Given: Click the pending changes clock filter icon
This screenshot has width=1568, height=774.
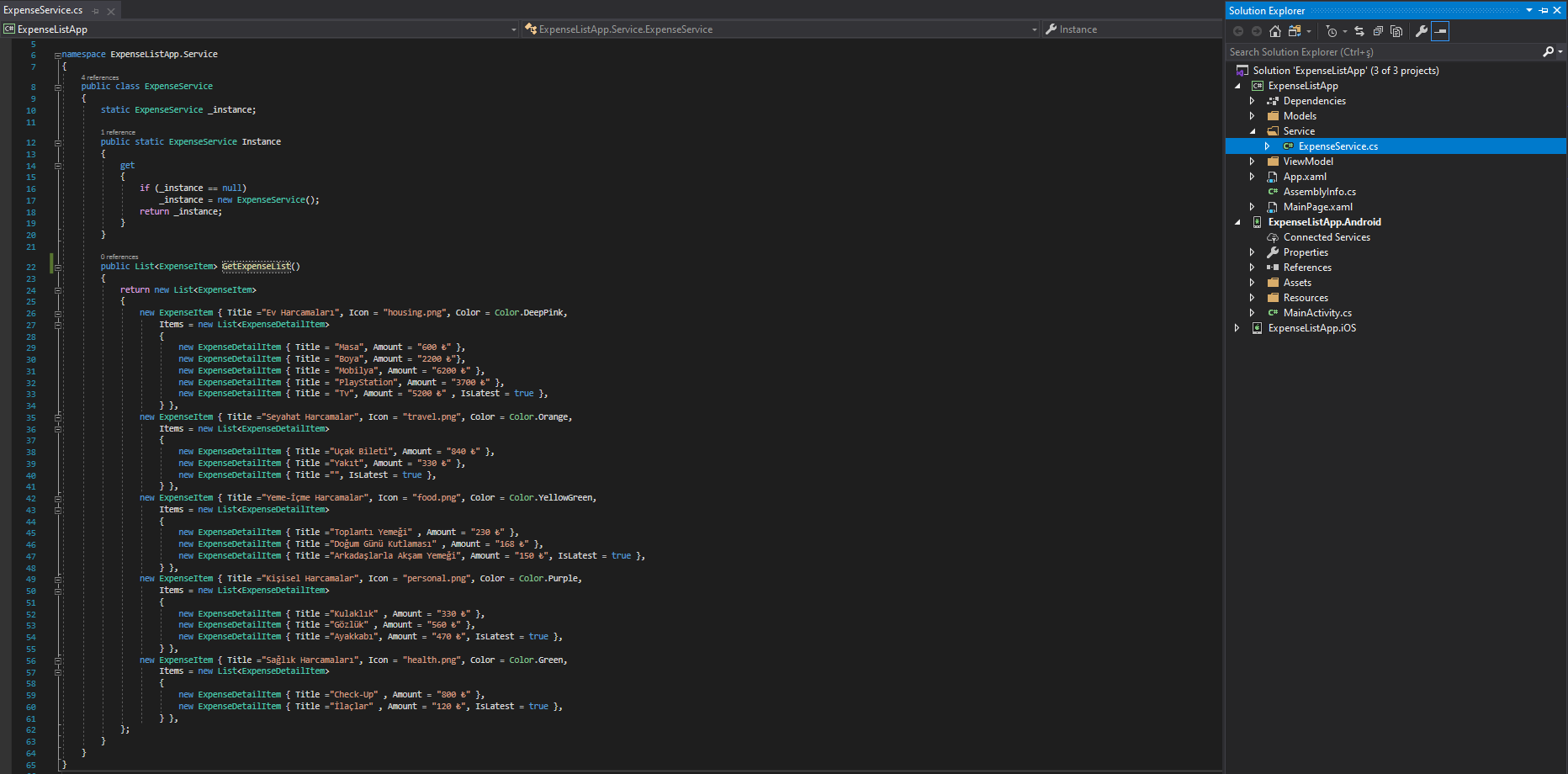Looking at the screenshot, I should coord(1332,32).
